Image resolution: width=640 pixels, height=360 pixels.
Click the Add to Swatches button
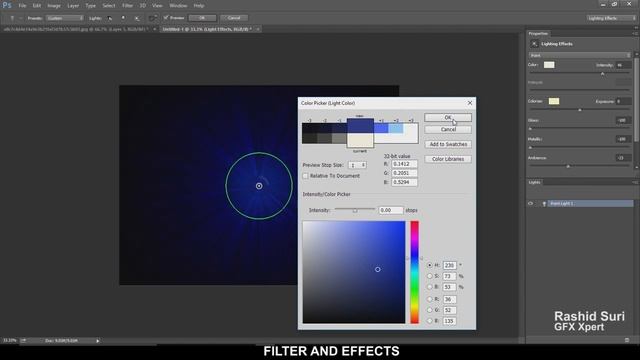pos(448,144)
